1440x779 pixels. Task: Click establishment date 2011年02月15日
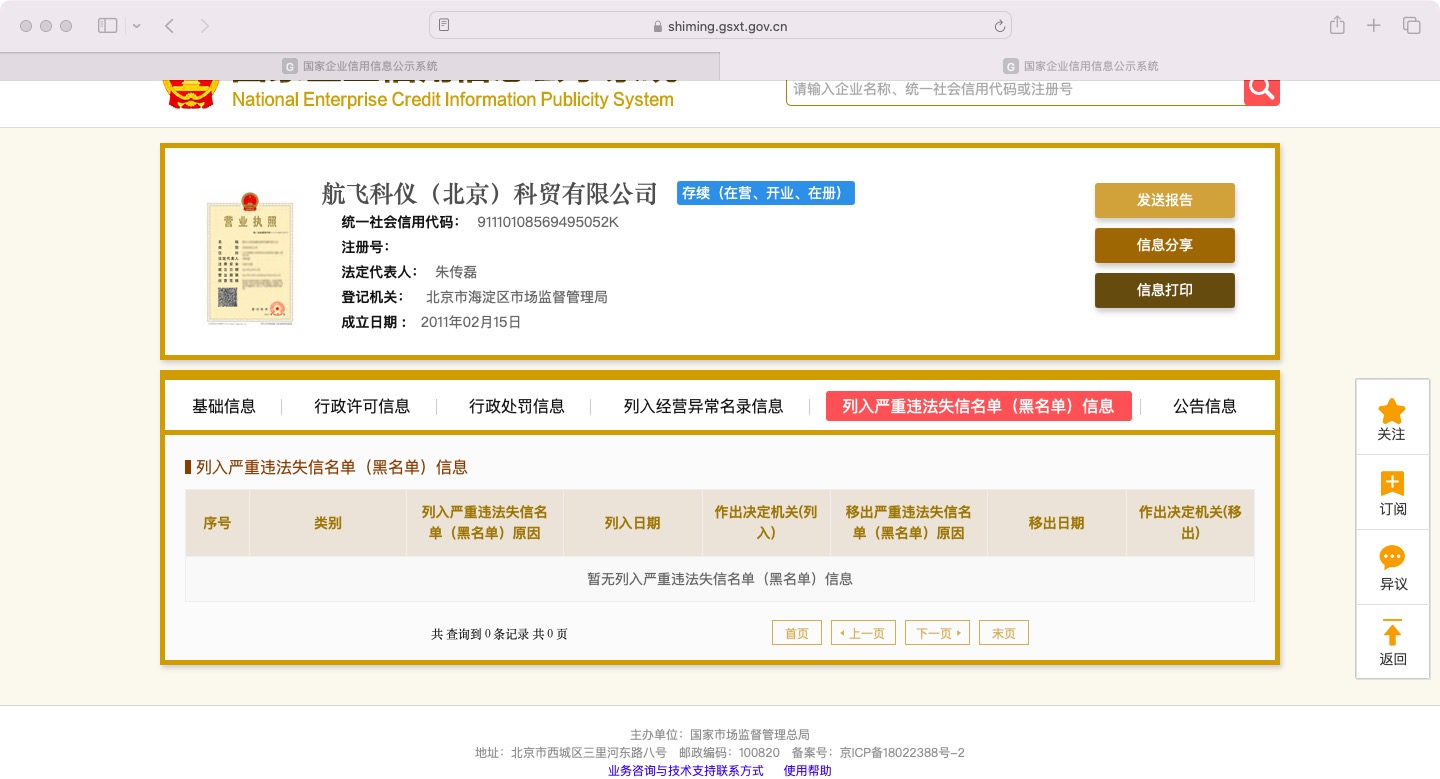pyautogui.click(x=471, y=322)
